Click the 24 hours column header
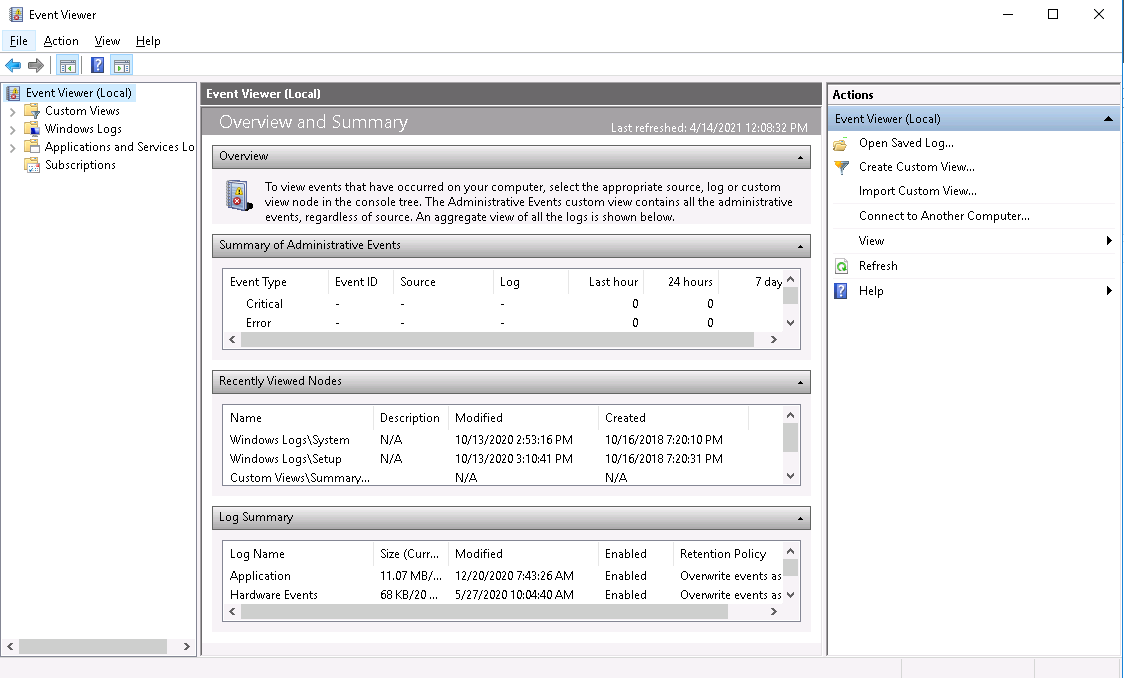1124x678 pixels. pyautogui.click(x=680, y=282)
